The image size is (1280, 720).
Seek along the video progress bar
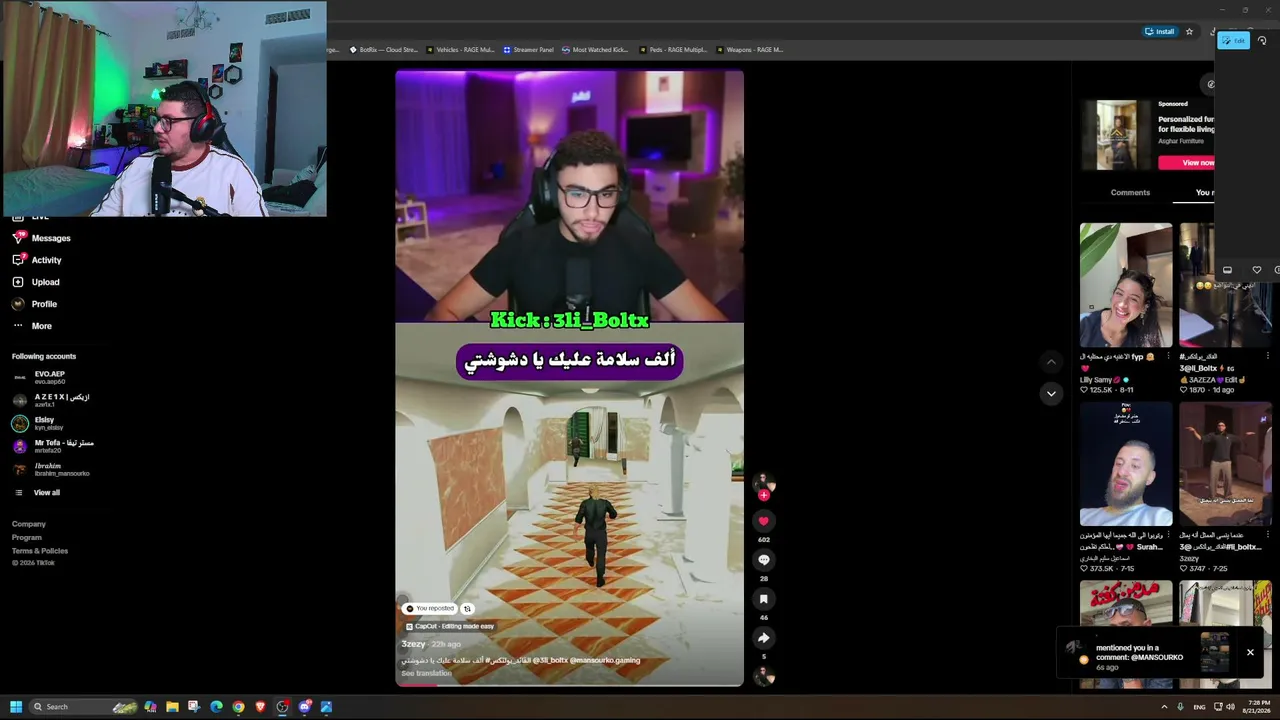tap(569, 685)
